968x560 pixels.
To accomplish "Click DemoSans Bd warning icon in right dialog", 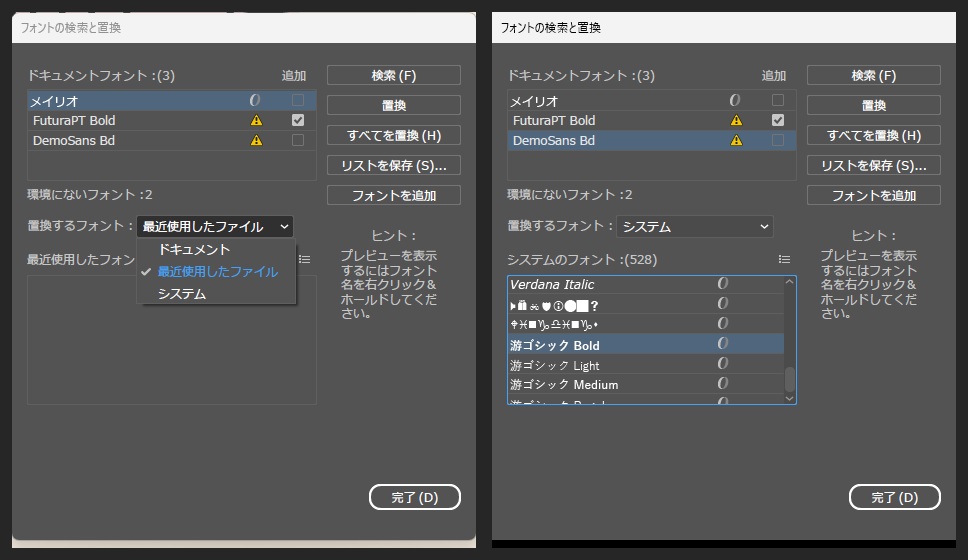I will point(736,140).
